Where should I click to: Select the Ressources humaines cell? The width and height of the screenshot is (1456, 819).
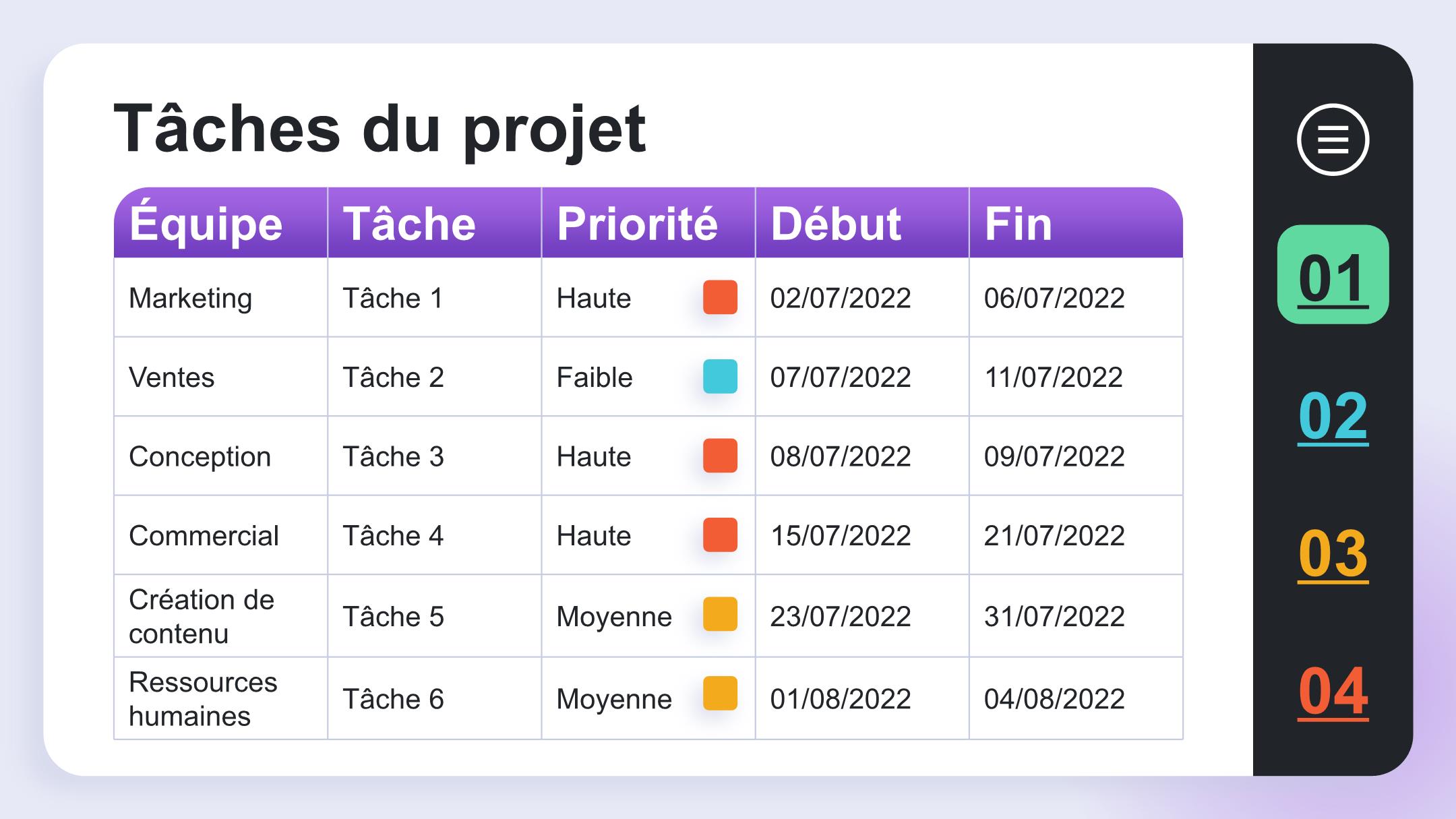pyautogui.click(x=220, y=698)
